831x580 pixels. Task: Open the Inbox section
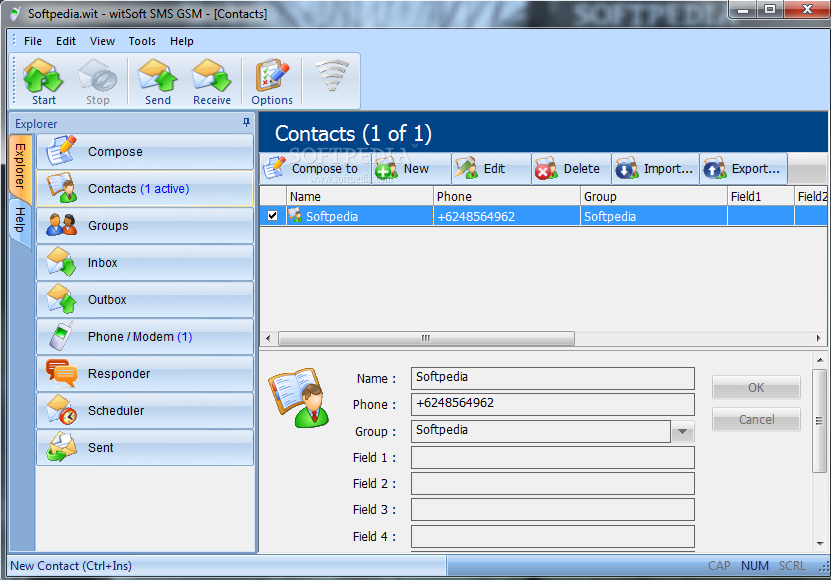point(145,263)
